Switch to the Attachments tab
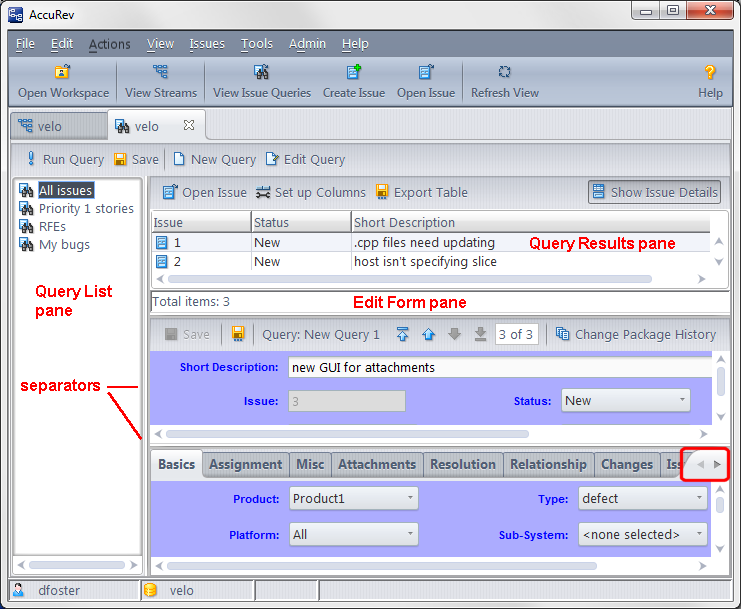The image size is (741, 609). pyautogui.click(x=376, y=464)
